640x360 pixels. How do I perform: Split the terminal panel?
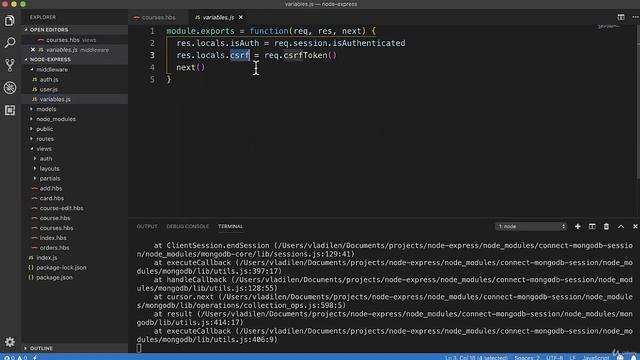592,227
